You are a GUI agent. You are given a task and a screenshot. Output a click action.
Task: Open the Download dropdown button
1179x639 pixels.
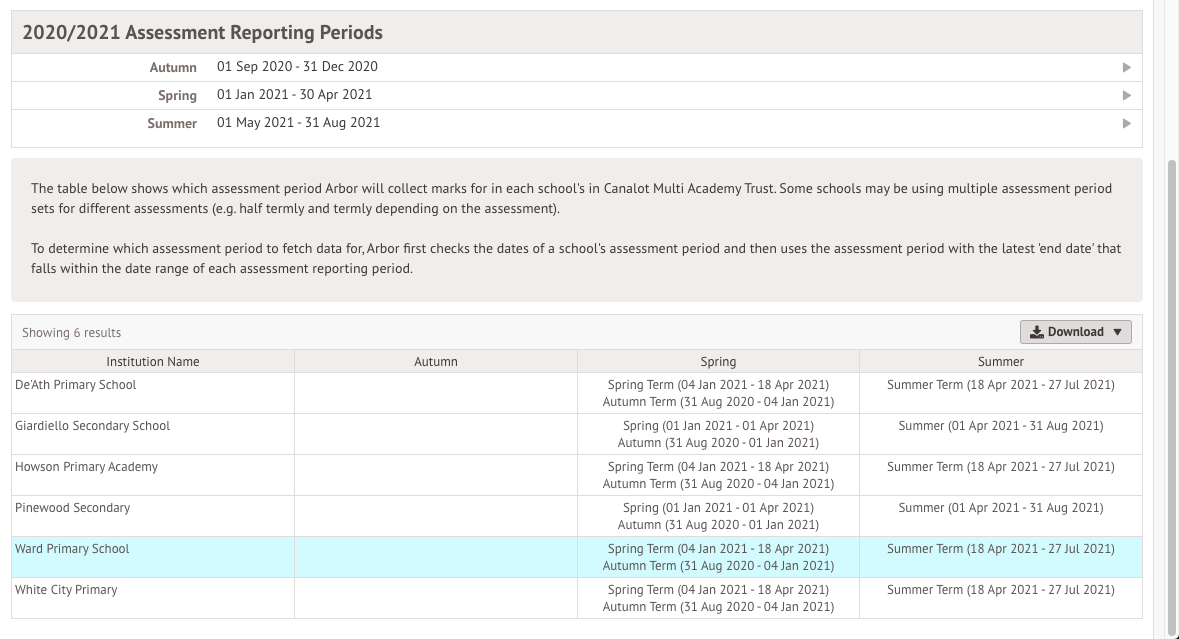click(1075, 332)
